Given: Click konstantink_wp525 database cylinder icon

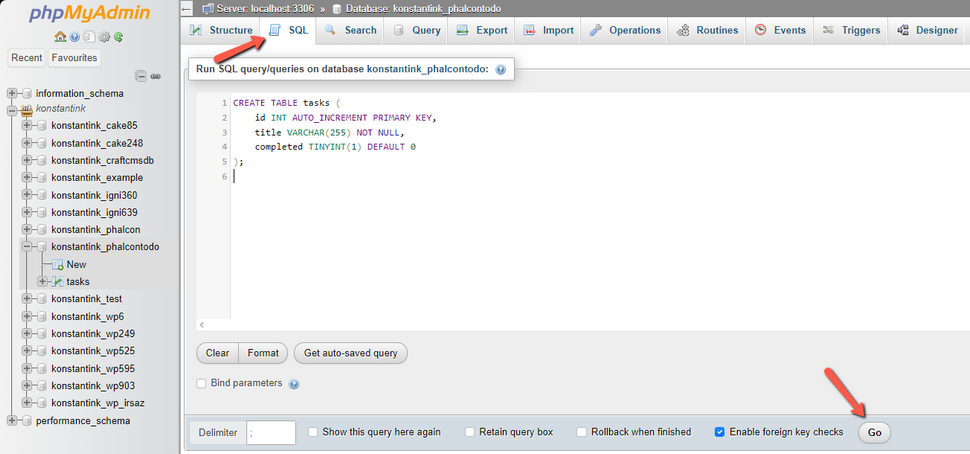Looking at the screenshot, I should pyautogui.click(x=42, y=351).
